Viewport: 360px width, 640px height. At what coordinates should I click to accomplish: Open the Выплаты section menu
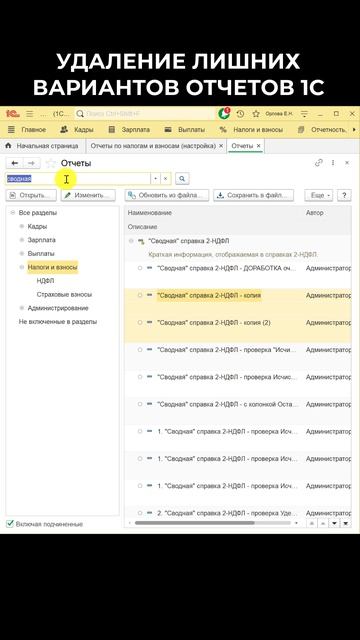184,130
